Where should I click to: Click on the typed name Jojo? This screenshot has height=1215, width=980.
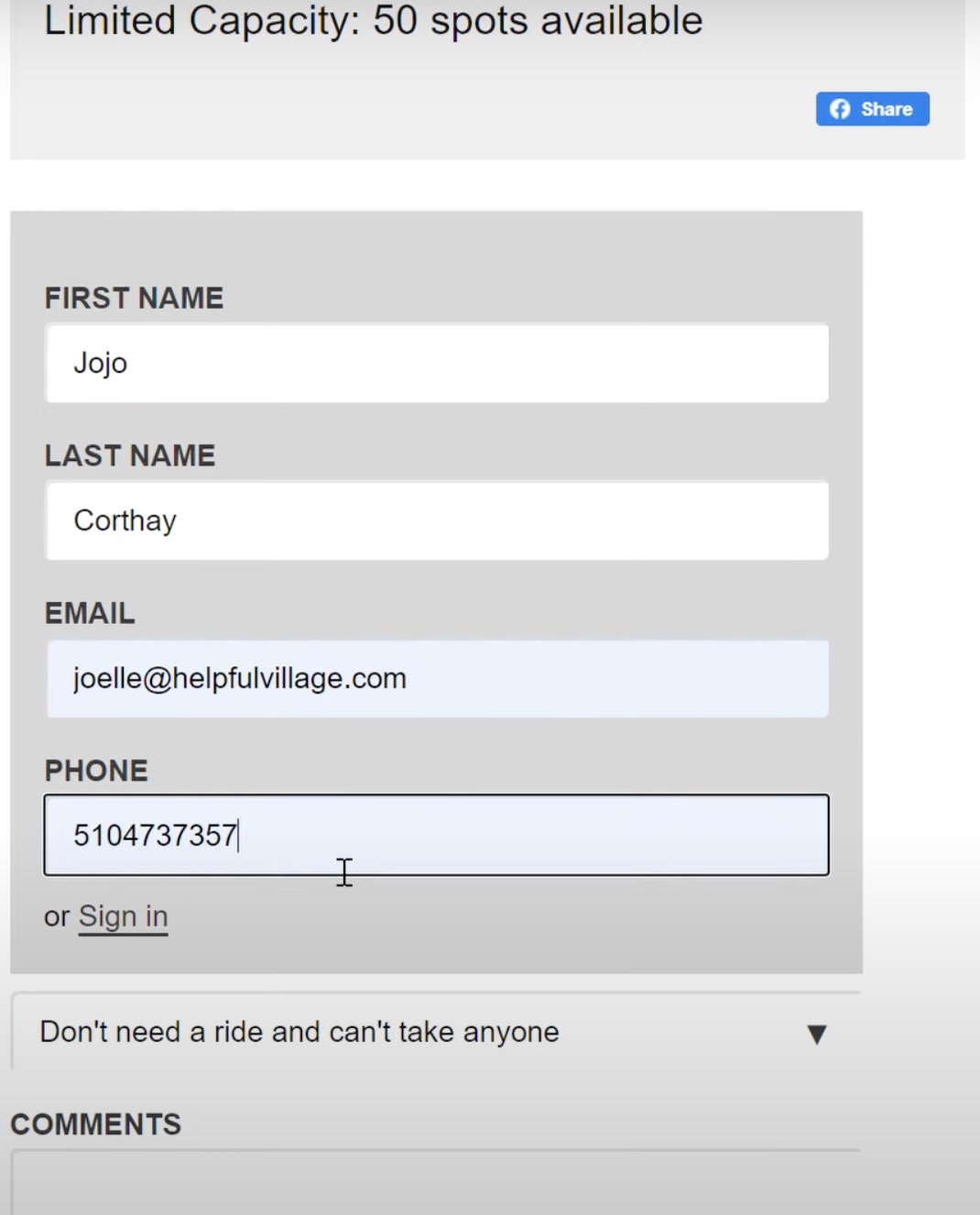pyautogui.click(x=100, y=363)
